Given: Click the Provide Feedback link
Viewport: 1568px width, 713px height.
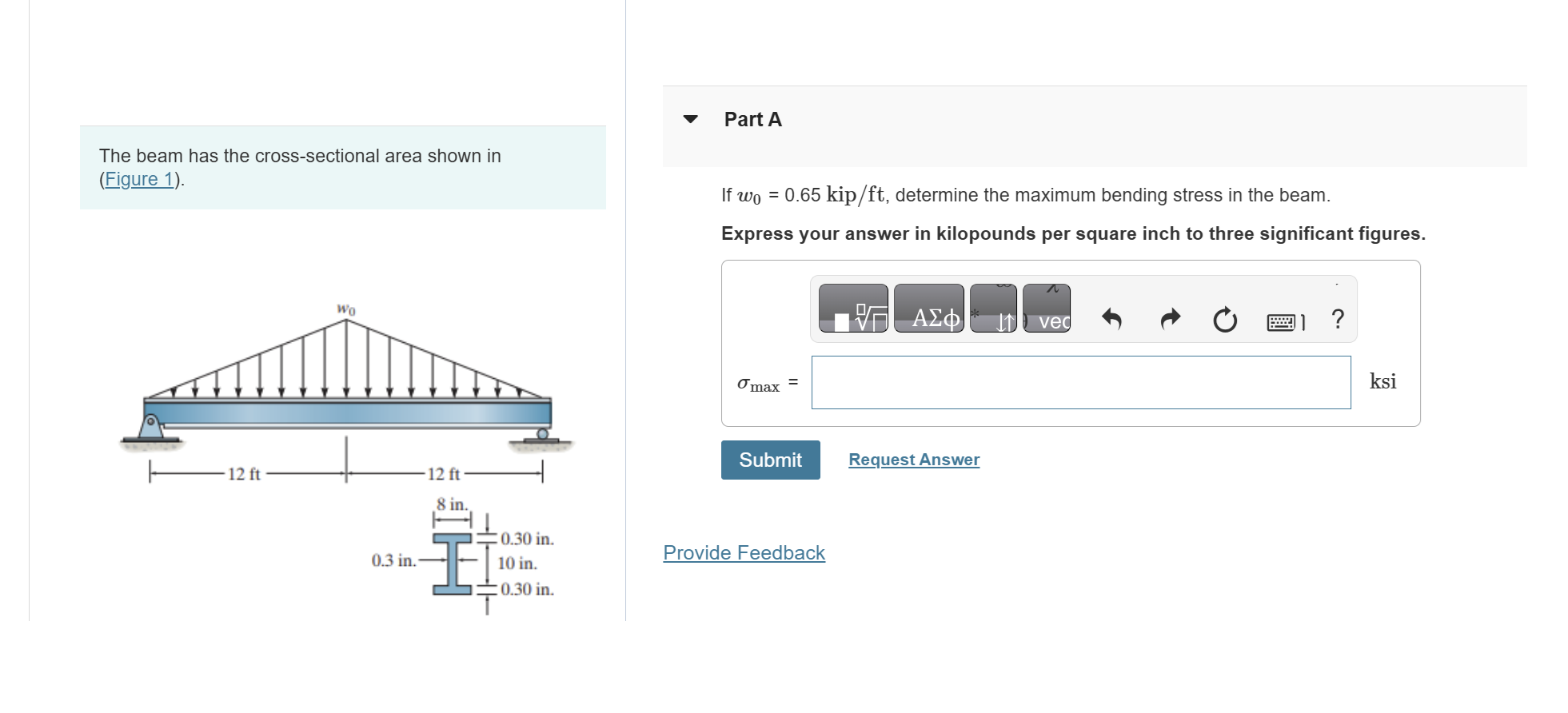Looking at the screenshot, I should pos(743,552).
